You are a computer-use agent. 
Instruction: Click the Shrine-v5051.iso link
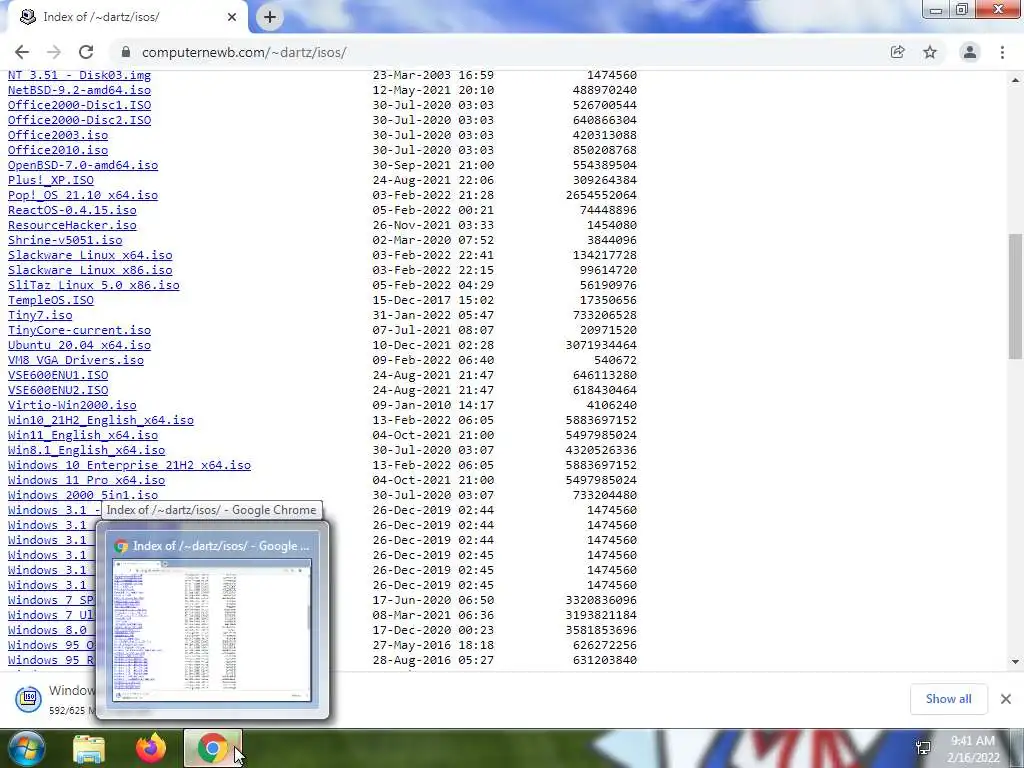pos(65,240)
